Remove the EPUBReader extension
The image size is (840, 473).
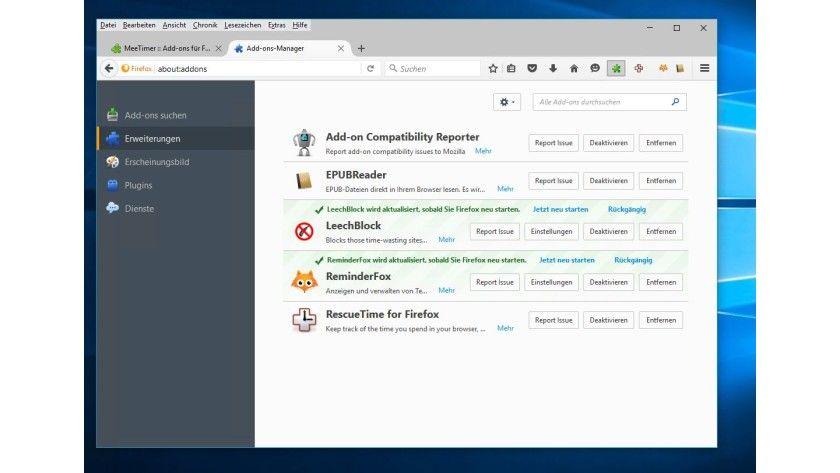click(x=661, y=181)
